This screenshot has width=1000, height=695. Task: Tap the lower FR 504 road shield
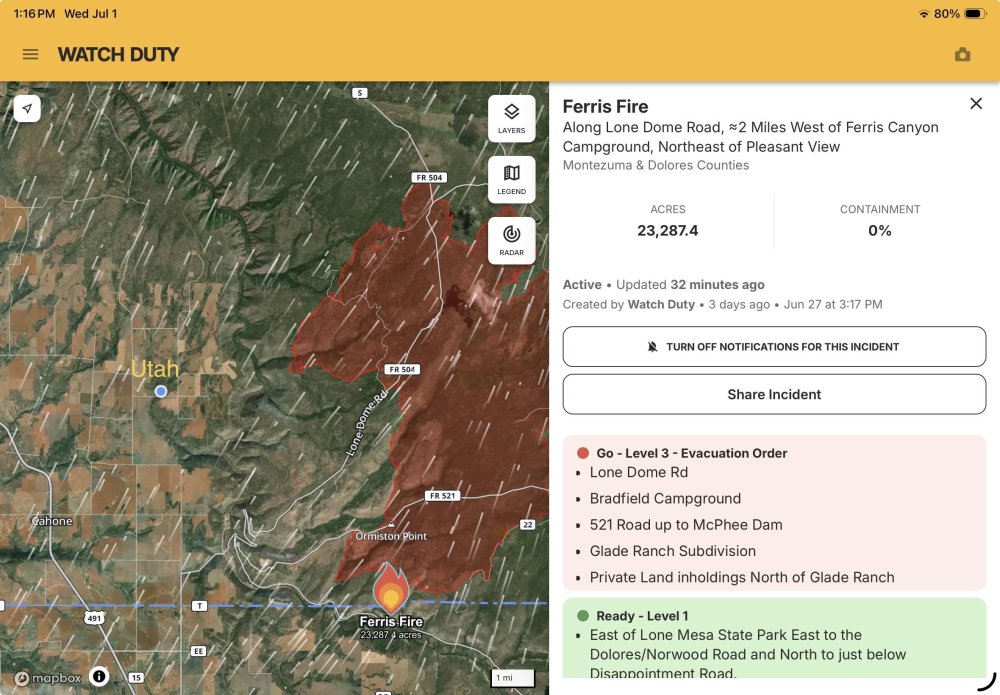coord(402,369)
